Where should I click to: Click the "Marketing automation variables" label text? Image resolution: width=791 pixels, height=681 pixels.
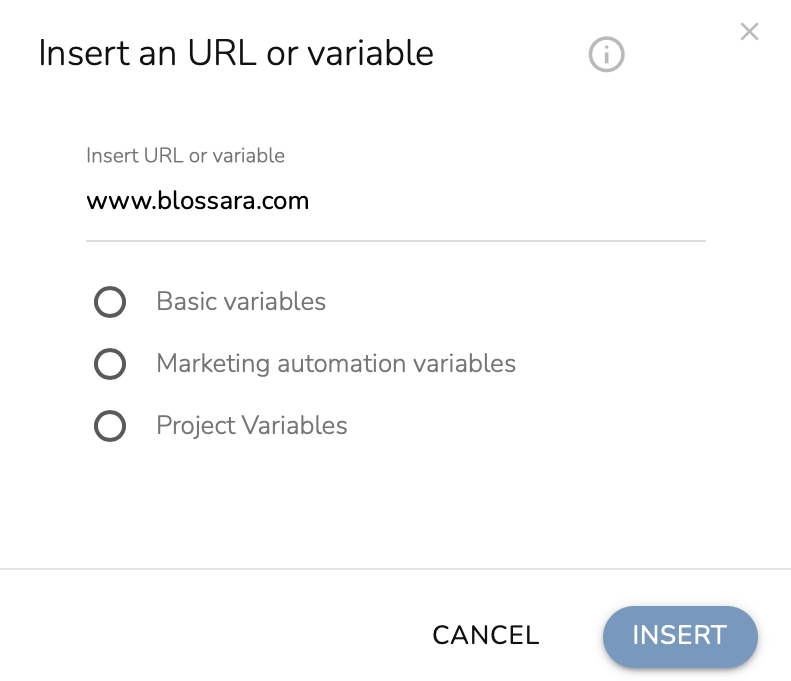click(x=336, y=363)
